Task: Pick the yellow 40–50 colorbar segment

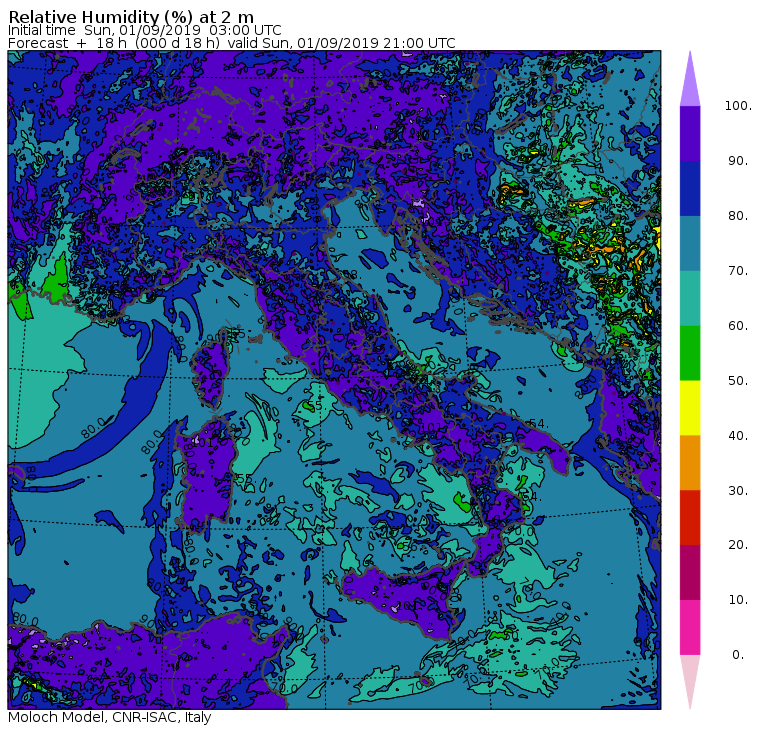Action: 690,408
